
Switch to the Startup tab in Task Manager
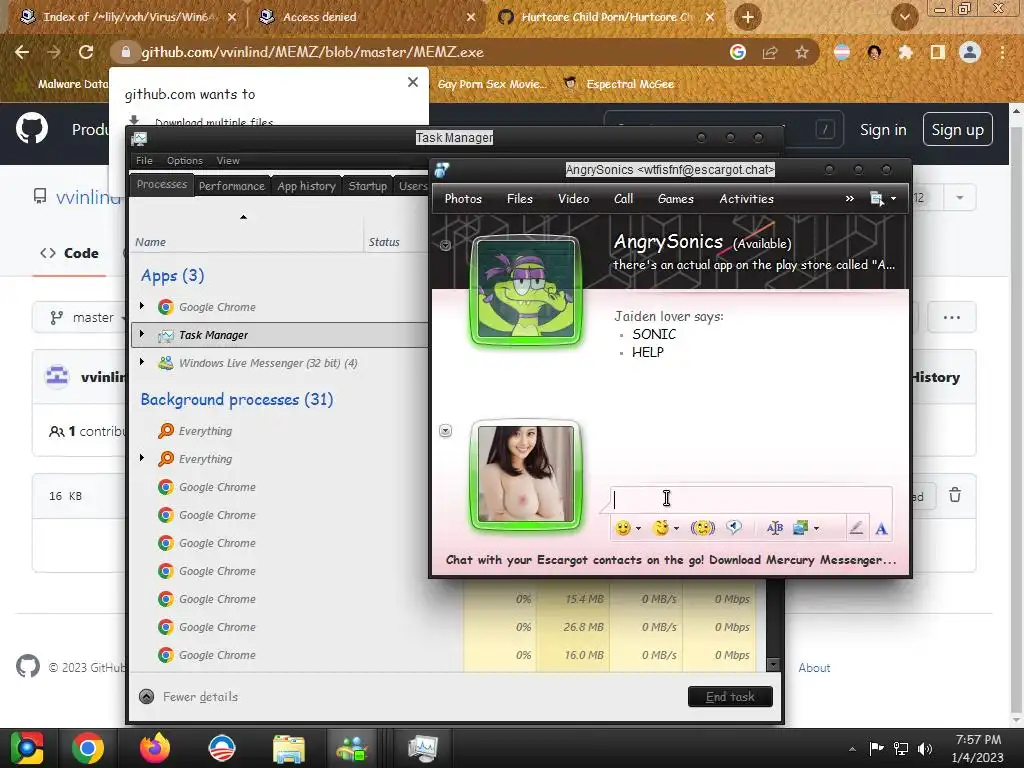(x=368, y=186)
